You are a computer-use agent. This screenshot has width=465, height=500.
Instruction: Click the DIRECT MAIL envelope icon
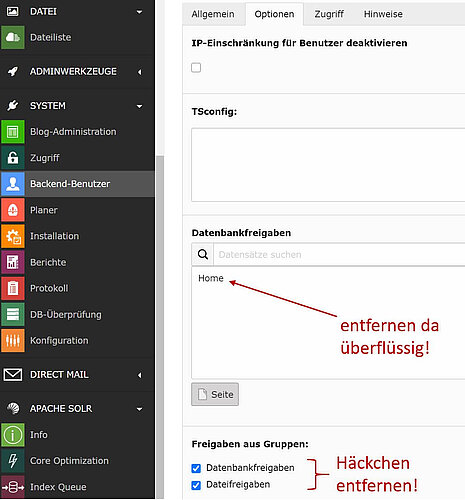pos(13,375)
